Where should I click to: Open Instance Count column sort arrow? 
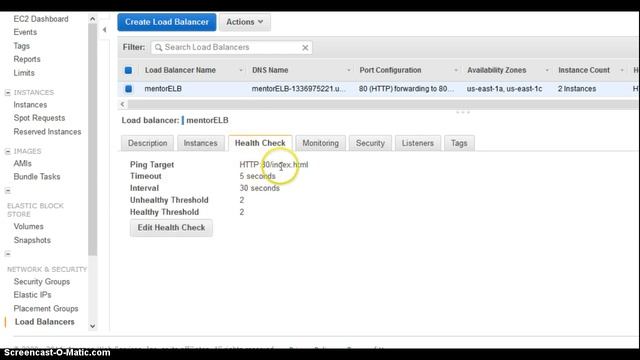622,71
